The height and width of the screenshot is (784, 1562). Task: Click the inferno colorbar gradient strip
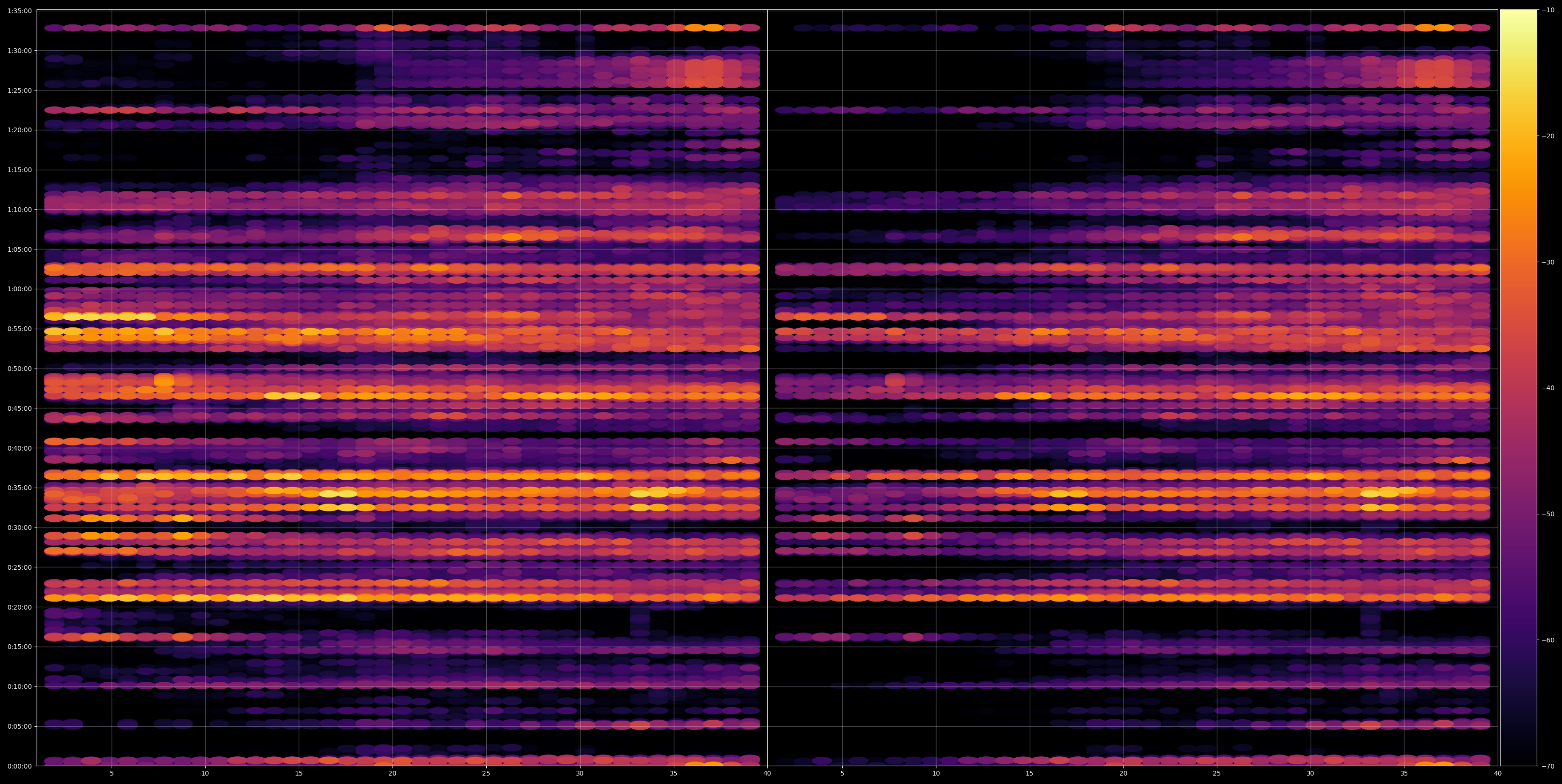pos(1518,388)
